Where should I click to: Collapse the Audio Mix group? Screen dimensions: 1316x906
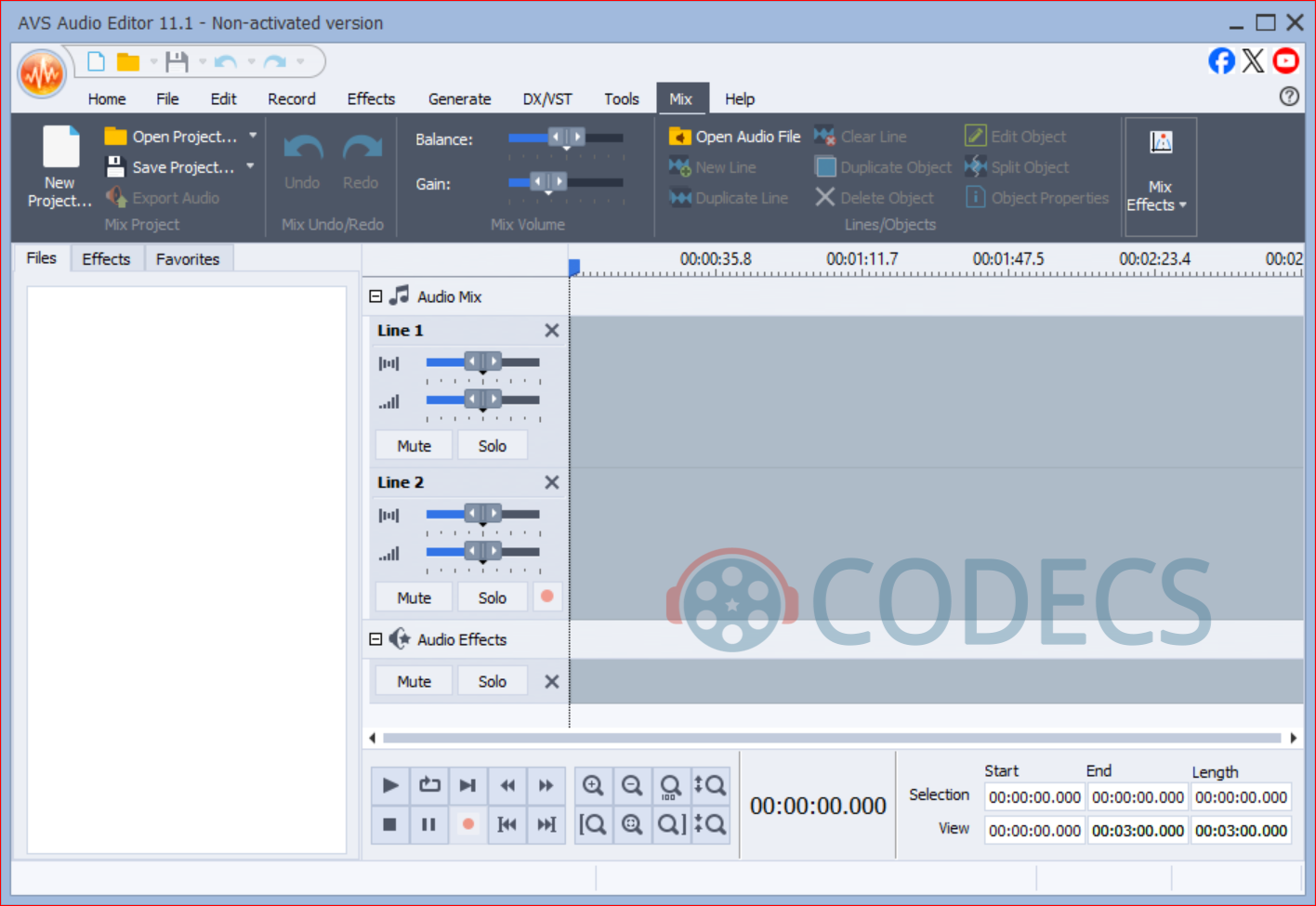point(375,296)
